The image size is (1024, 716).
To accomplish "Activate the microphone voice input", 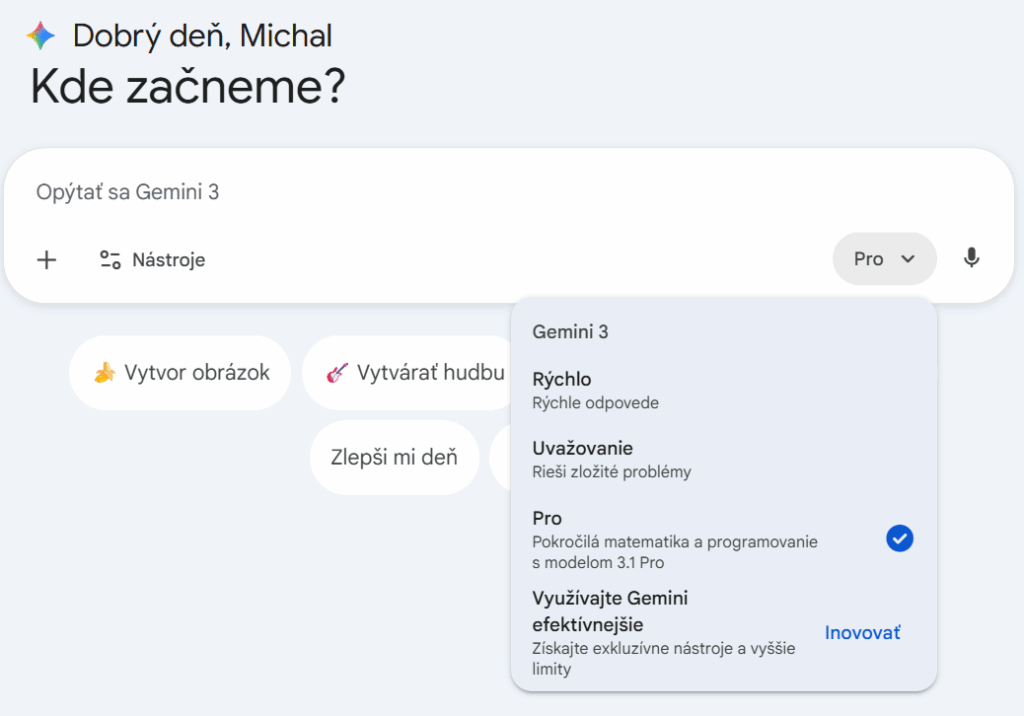I will tap(971, 258).
